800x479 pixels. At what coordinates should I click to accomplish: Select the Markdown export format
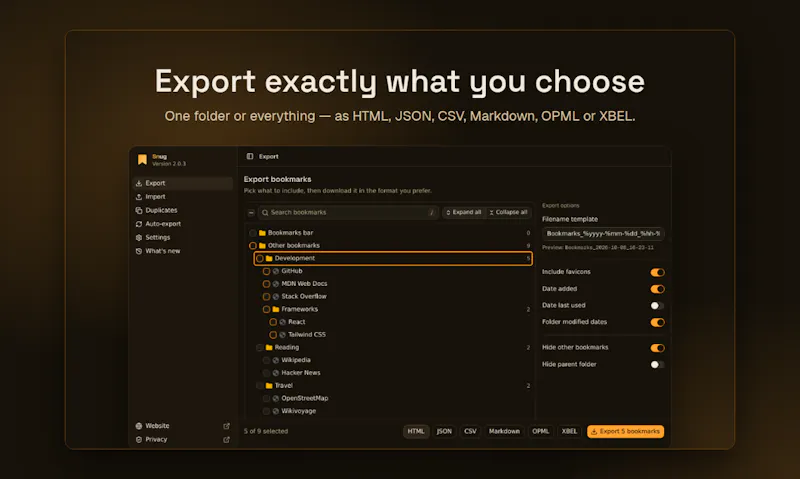point(504,432)
